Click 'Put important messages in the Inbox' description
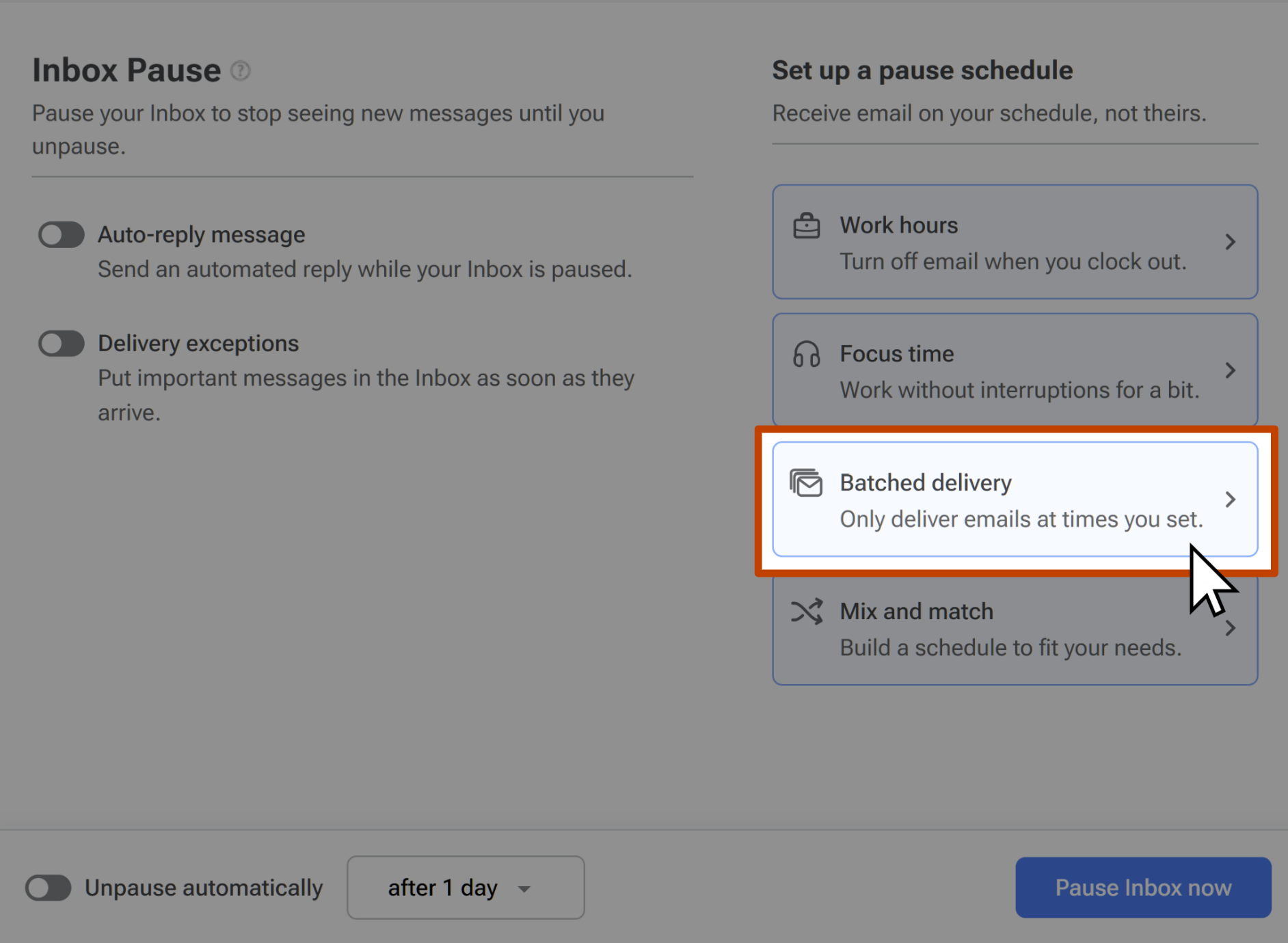The height and width of the screenshot is (943, 1288). point(366,396)
